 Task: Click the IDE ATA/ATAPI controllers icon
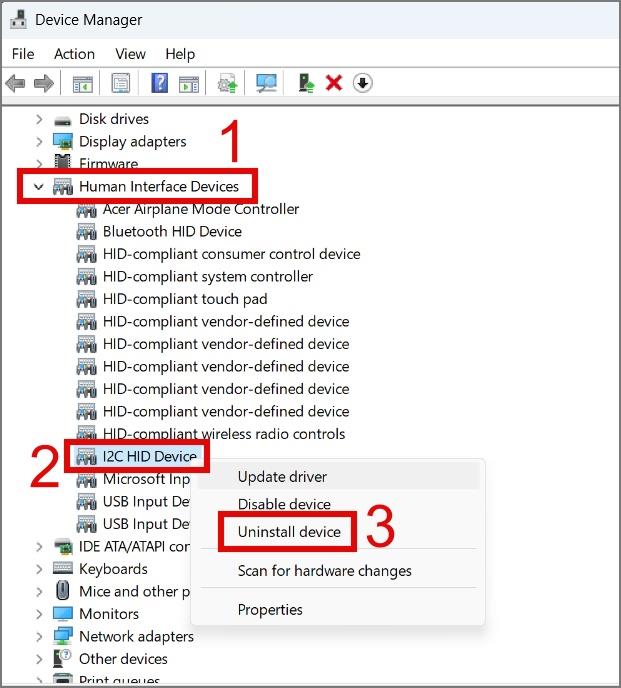click(63, 547)
